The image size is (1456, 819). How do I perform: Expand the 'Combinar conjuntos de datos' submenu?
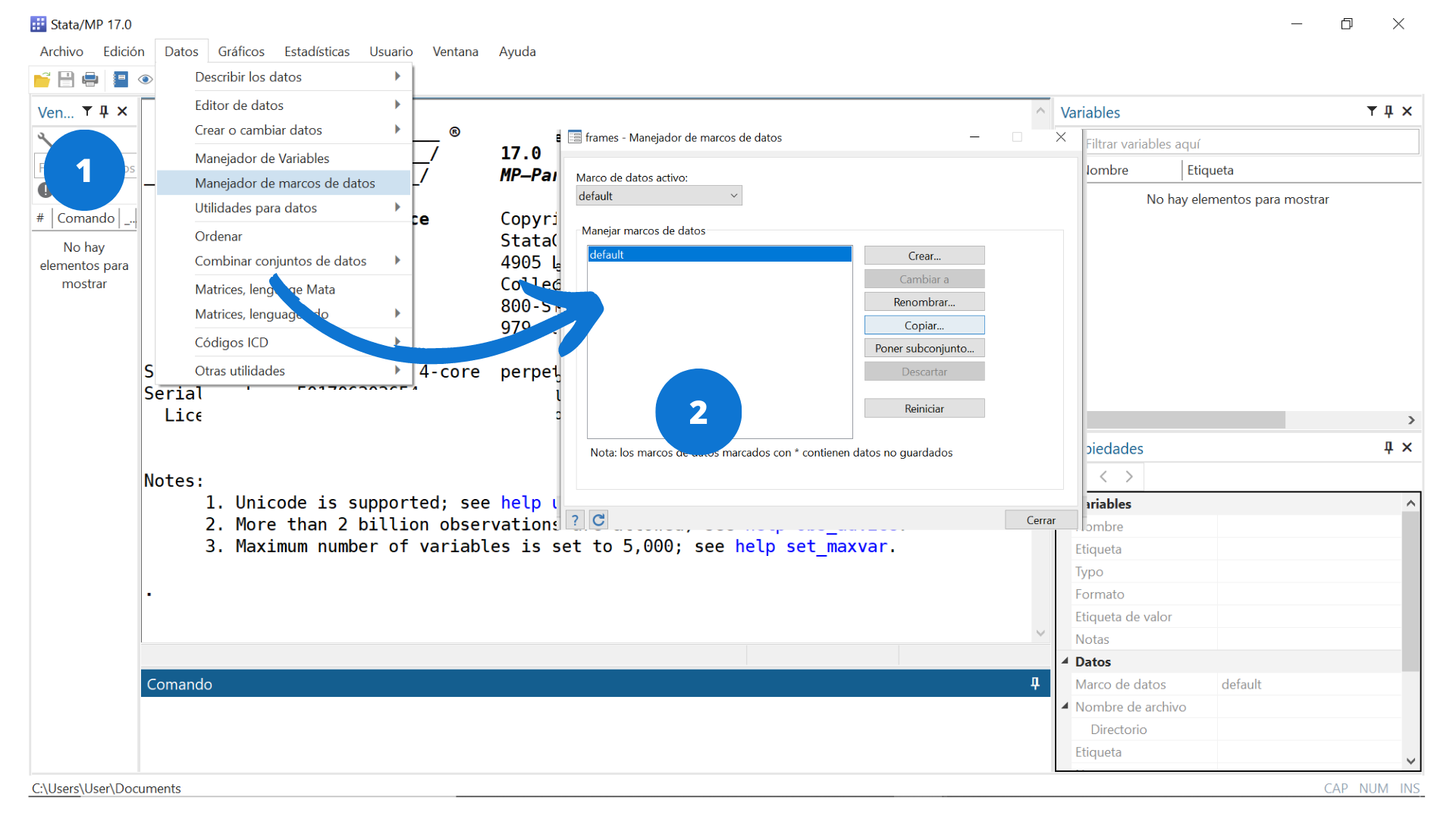(397, 261)
